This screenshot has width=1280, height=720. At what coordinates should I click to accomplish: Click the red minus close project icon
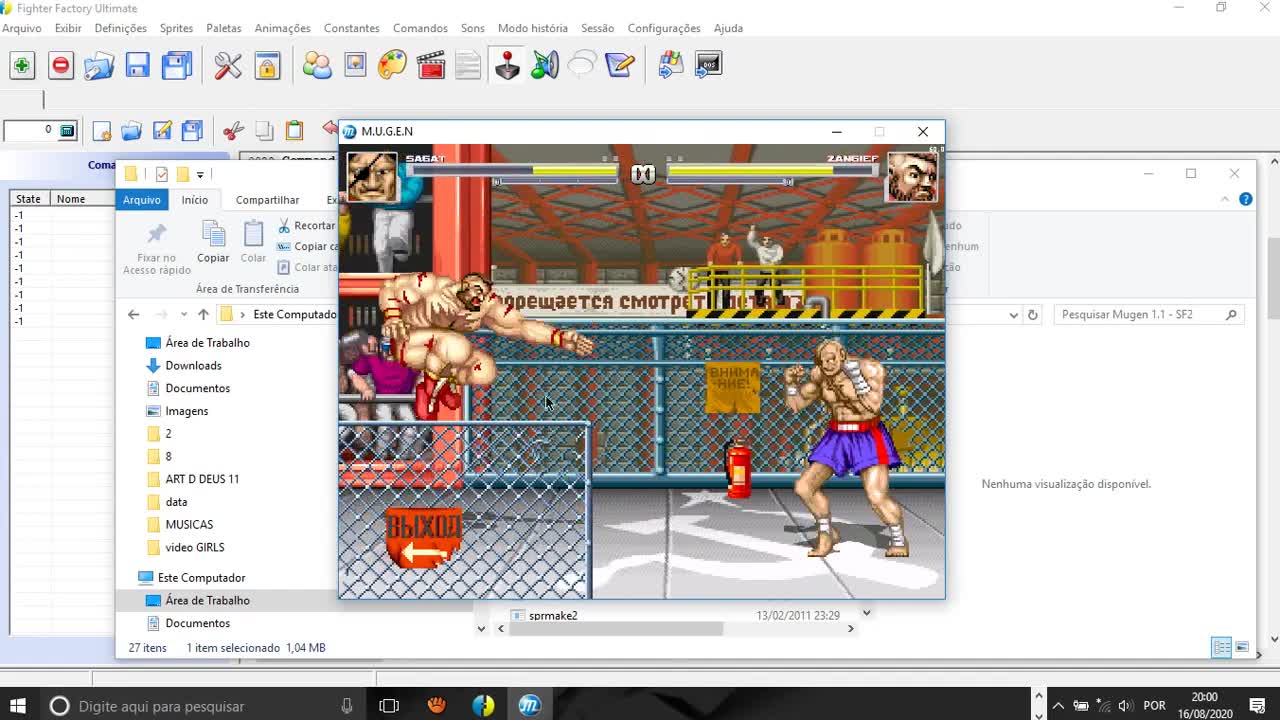60,66
